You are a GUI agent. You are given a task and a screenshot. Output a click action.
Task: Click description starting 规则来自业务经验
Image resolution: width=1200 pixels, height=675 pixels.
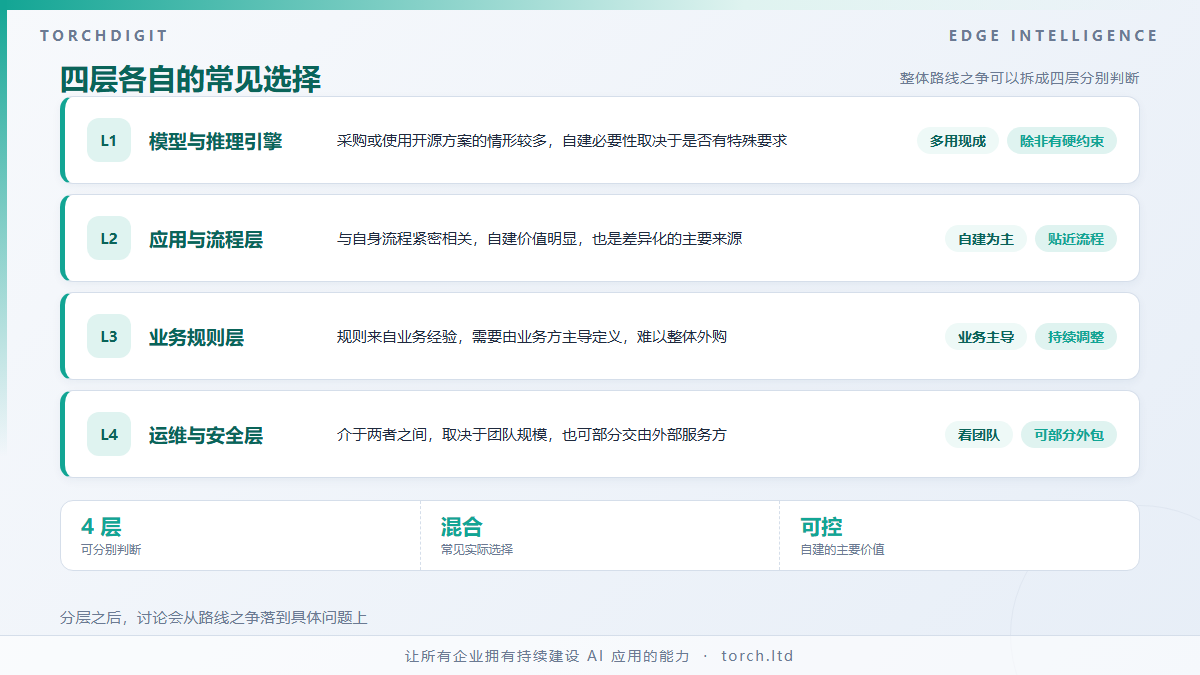pos(532,337)
